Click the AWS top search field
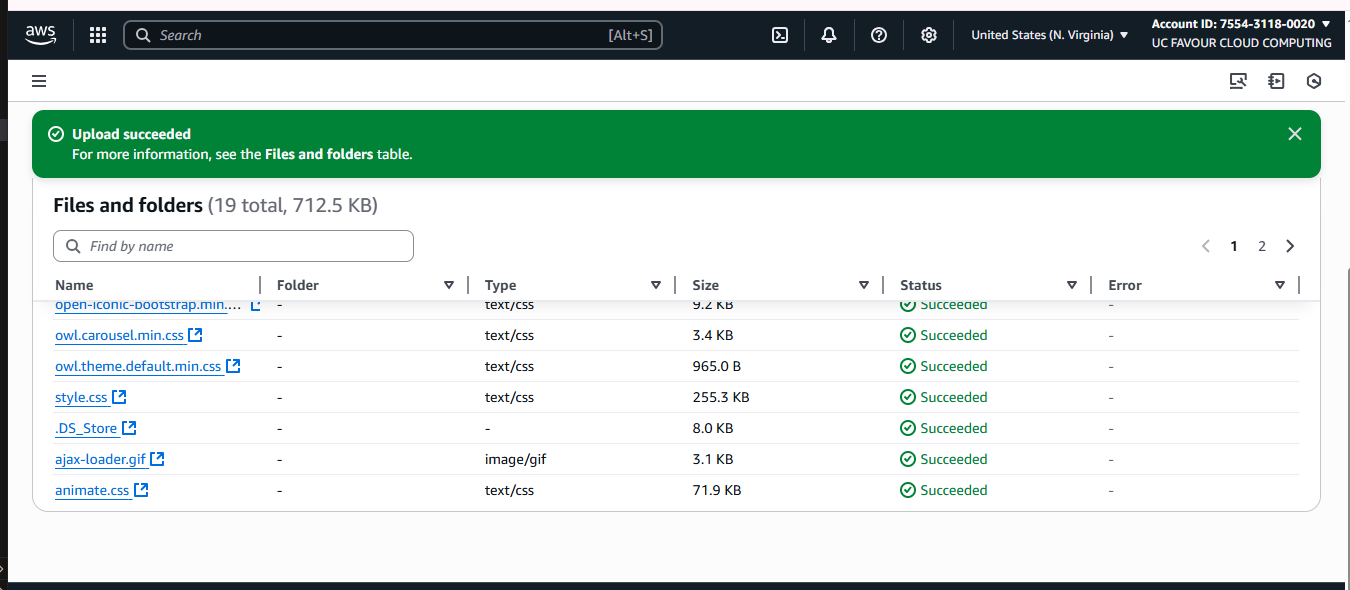 (393, 35)
